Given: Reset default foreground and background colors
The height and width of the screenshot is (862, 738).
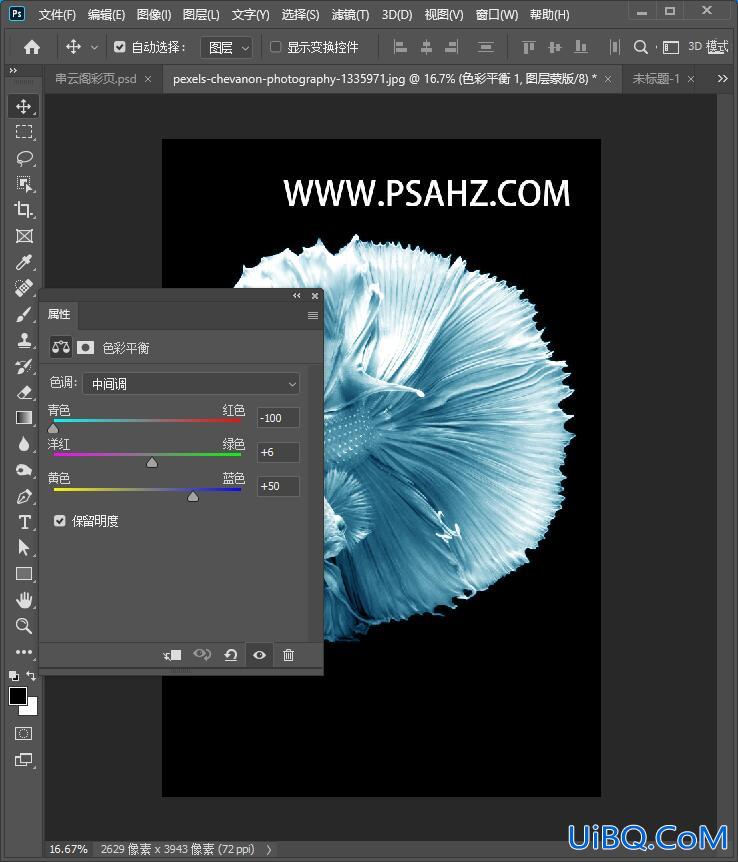Looking at the screenshot, I should (14, 676).
